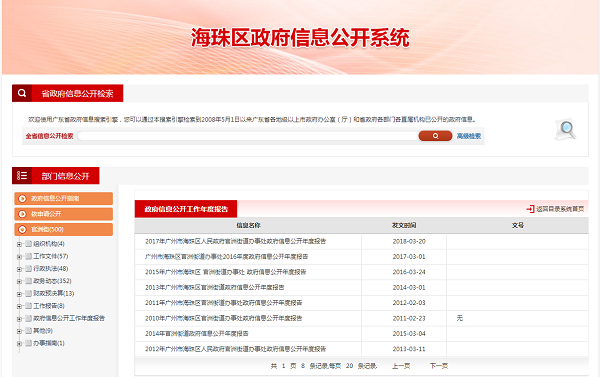This screenshot has height=377, width=600.
Task: Click the circle icon on 政府信息公开指南 button
Action: click(22, 199)
